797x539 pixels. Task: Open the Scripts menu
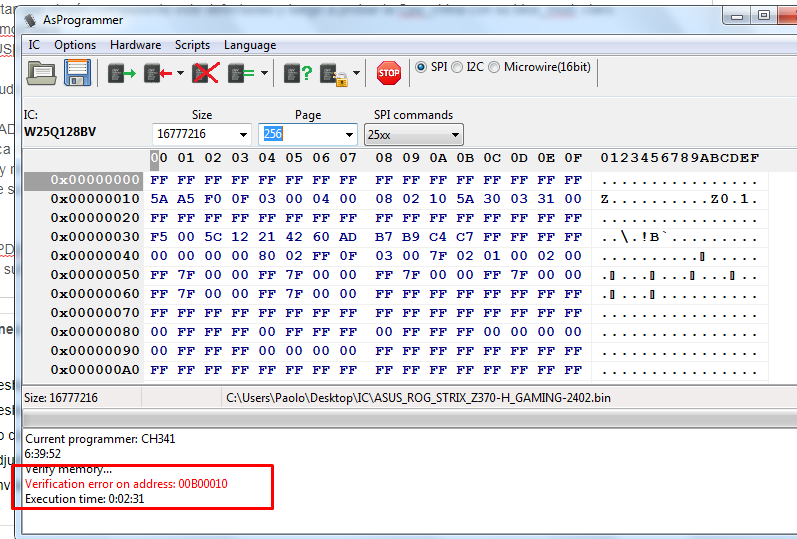coord(193,45)
